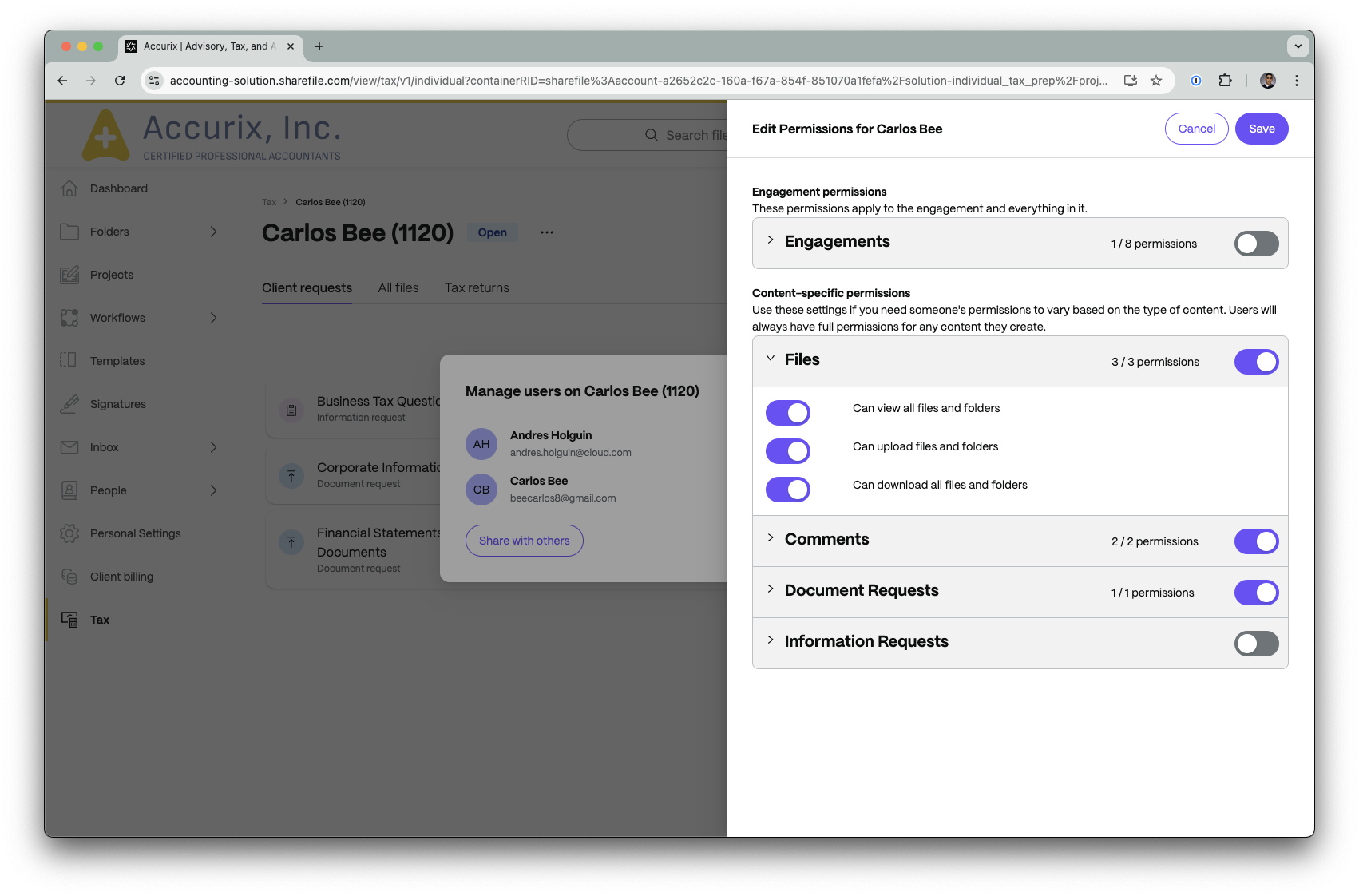Toggle Can upload files and folders
The height and width of the screenshot is (896, 1359).
click(x=788, y=451)
